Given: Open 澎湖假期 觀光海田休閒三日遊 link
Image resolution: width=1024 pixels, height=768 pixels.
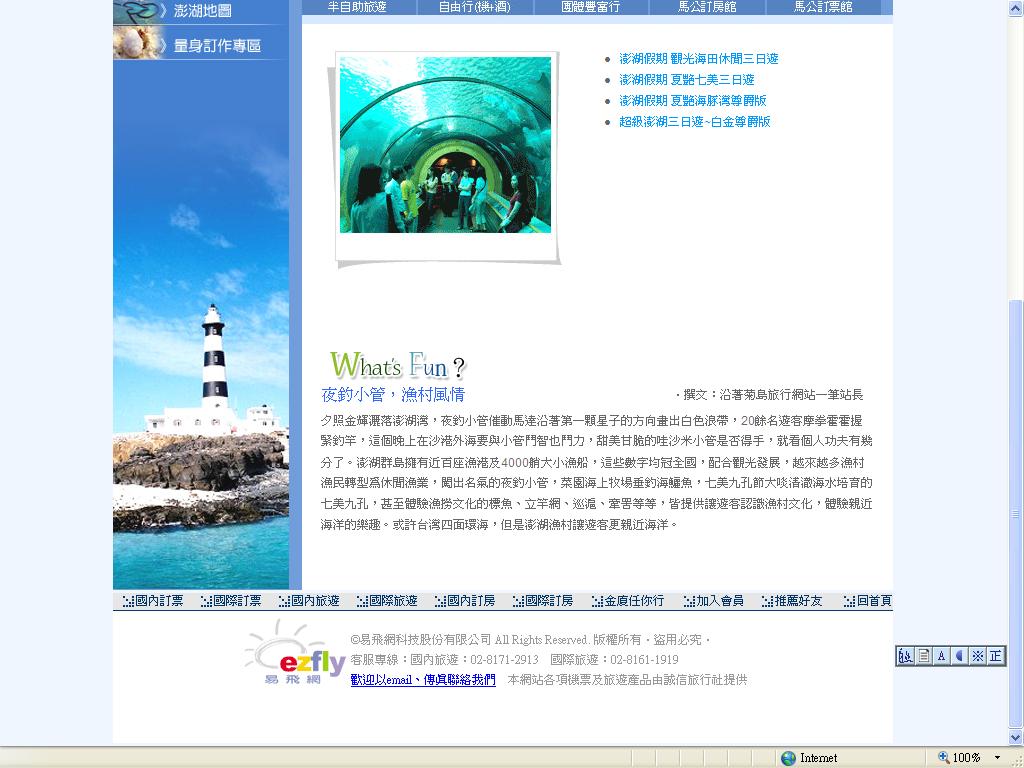Looking at the screenshot, I should click(698, 59).
